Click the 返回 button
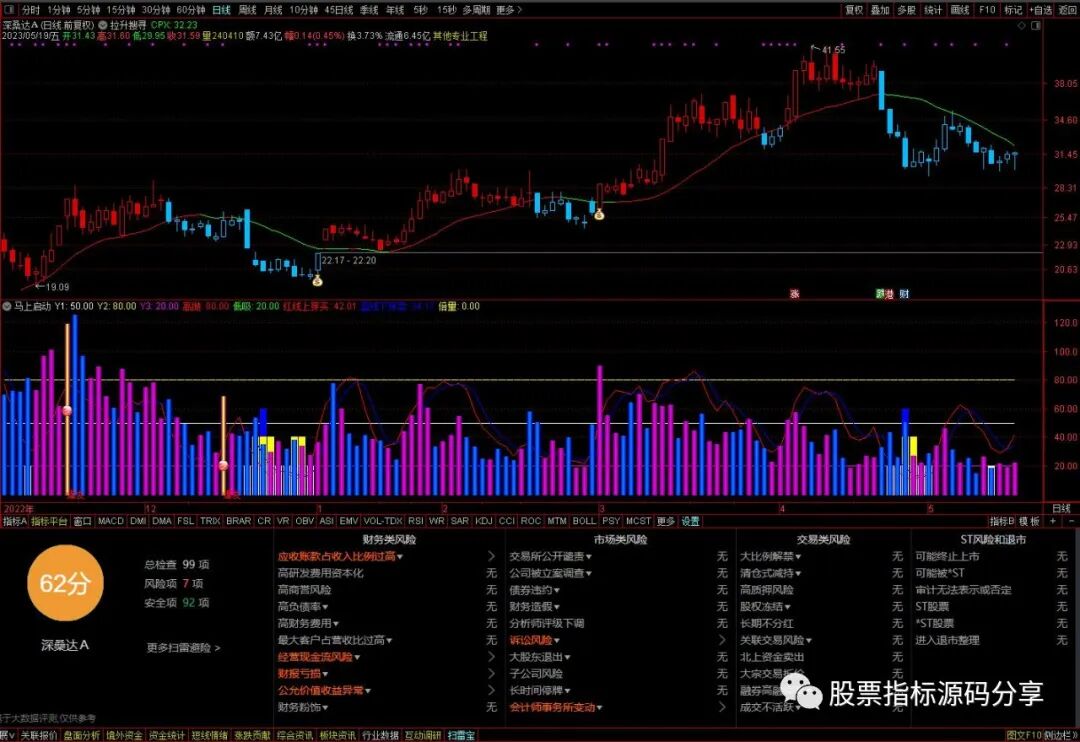This screenshot has height=742, width=1080. point(1068,10)
